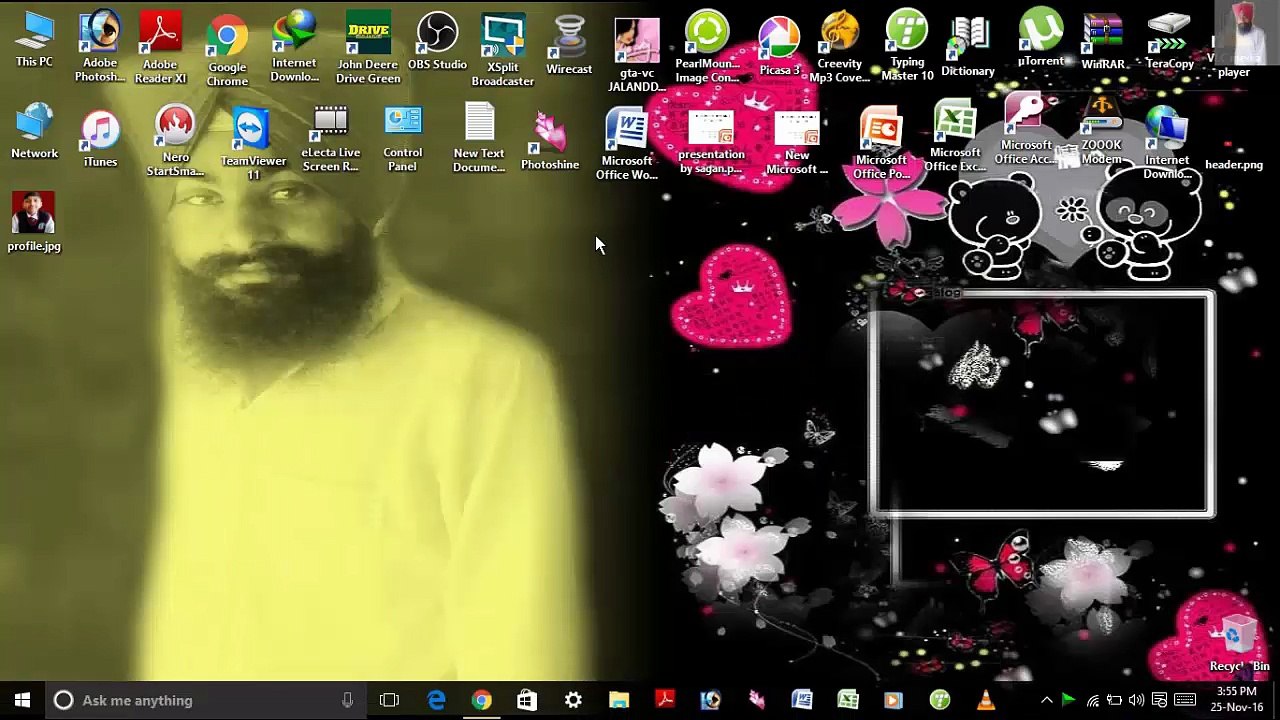Open the Wi-Fi network tray icon
Screen dimensions: 1280x720
coord(1092,700)
